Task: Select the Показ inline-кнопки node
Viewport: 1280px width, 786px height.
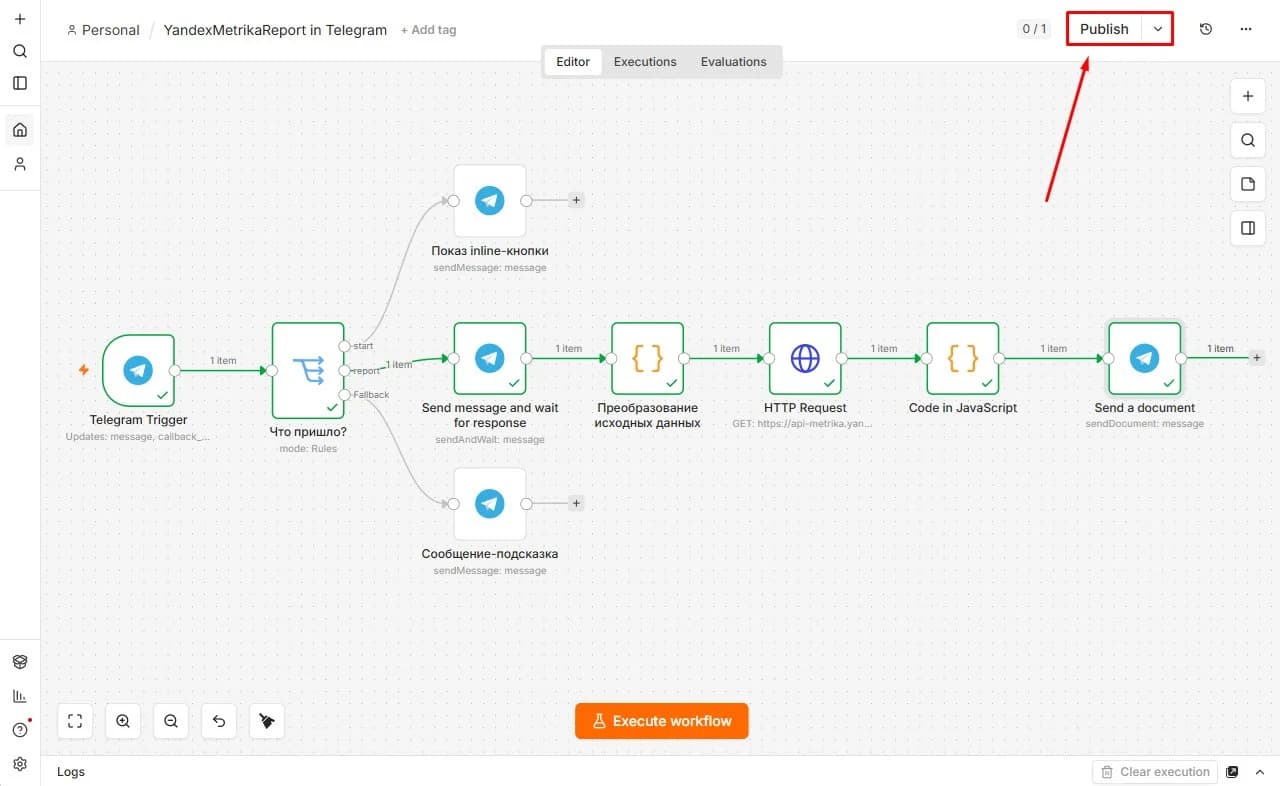Action: coord(490,201)
